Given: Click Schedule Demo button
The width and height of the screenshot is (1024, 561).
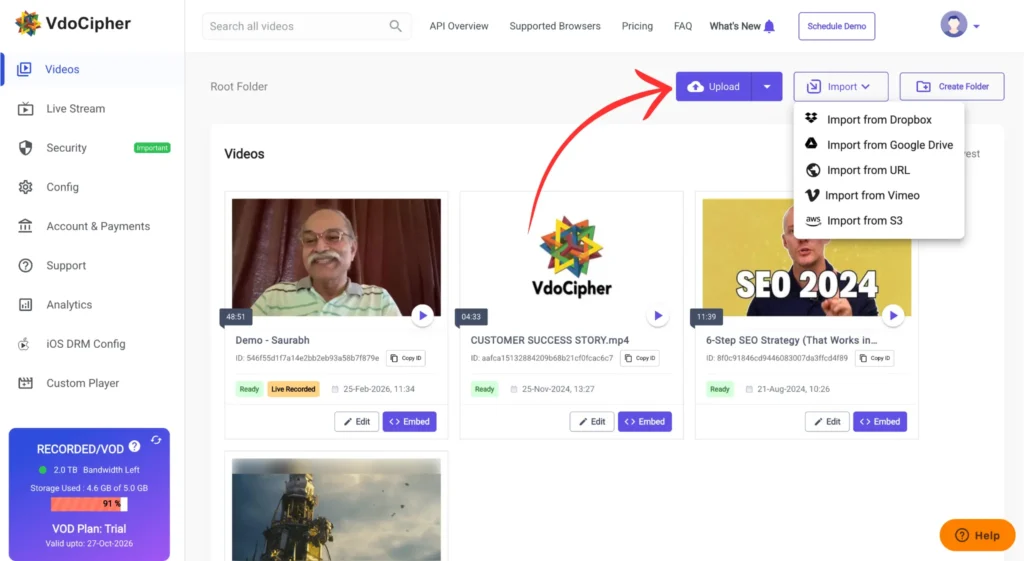Looking at the screenshot, I should pyautogui.click(x=837, y=26).
